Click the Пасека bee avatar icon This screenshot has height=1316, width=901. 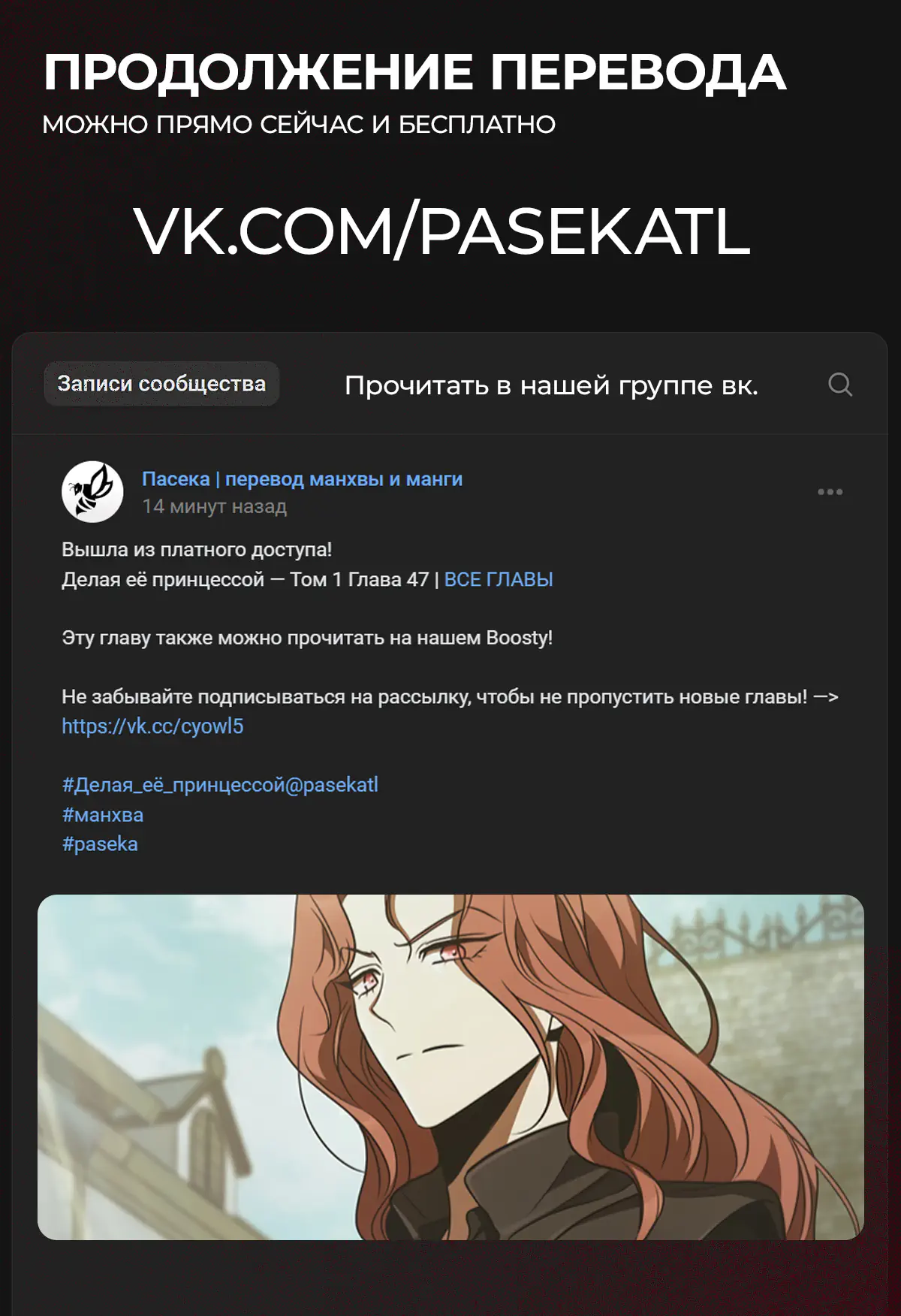[x=92, y=492]
